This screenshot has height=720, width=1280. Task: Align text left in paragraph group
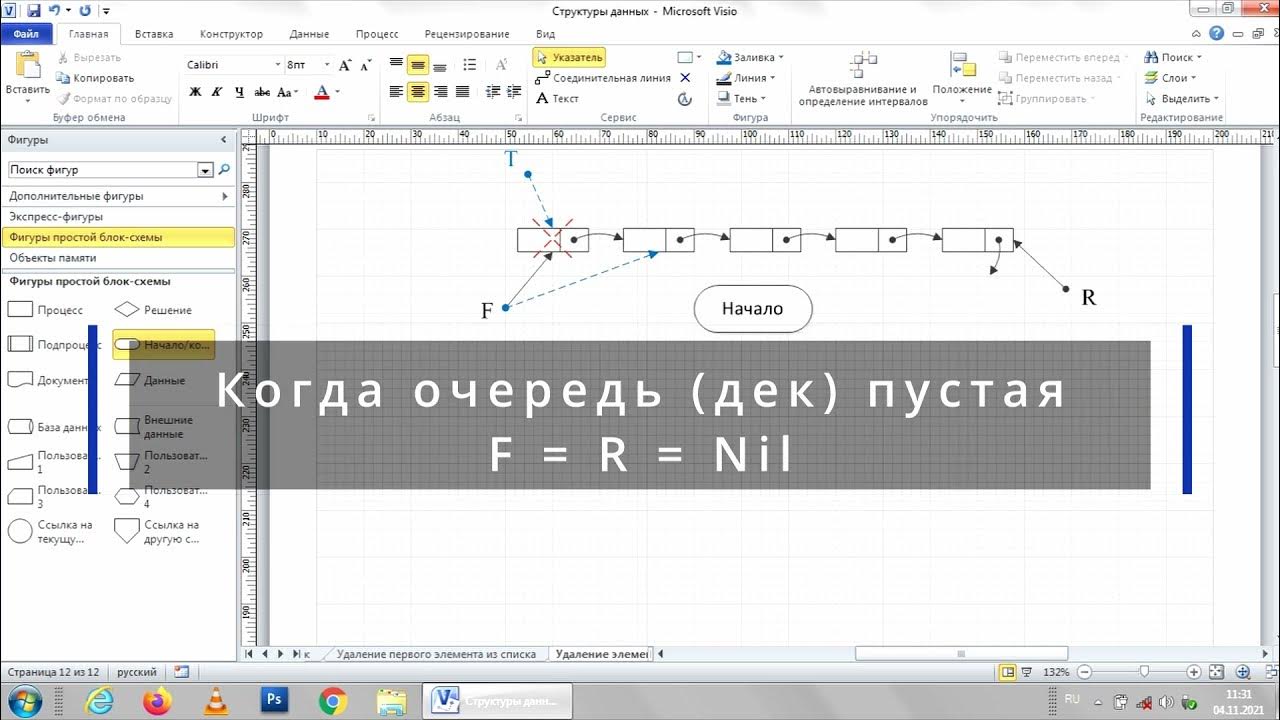[x=396, y=92]
